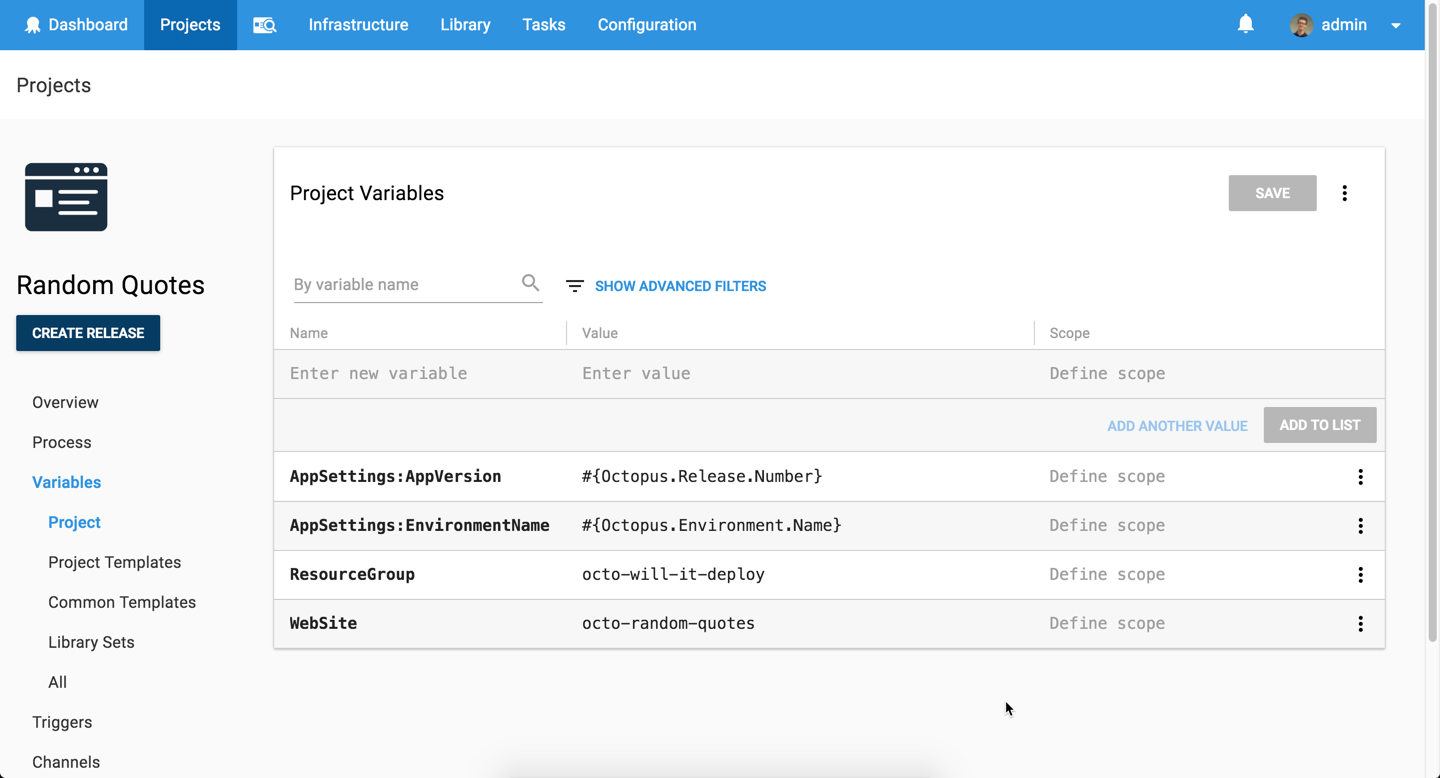Select Triggers in the project sidebar

point(62,722)
